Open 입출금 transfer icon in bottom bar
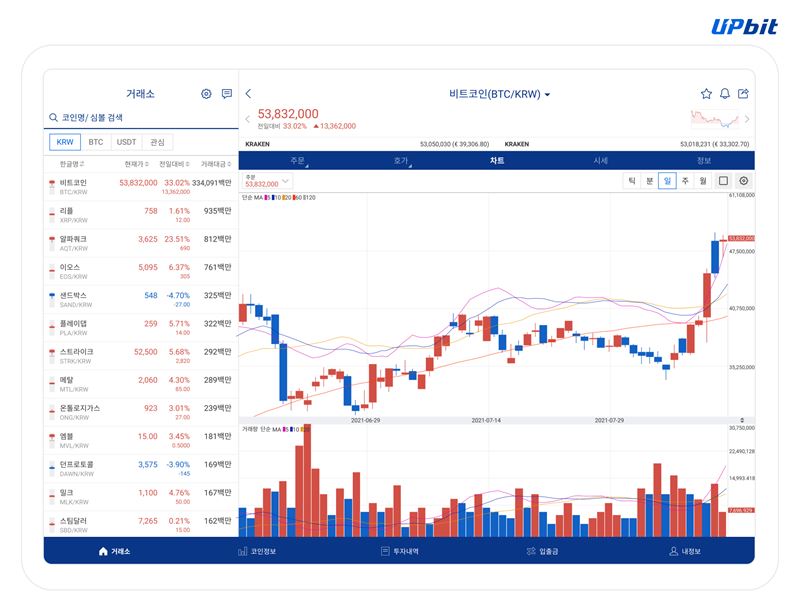 pos(531,551)
